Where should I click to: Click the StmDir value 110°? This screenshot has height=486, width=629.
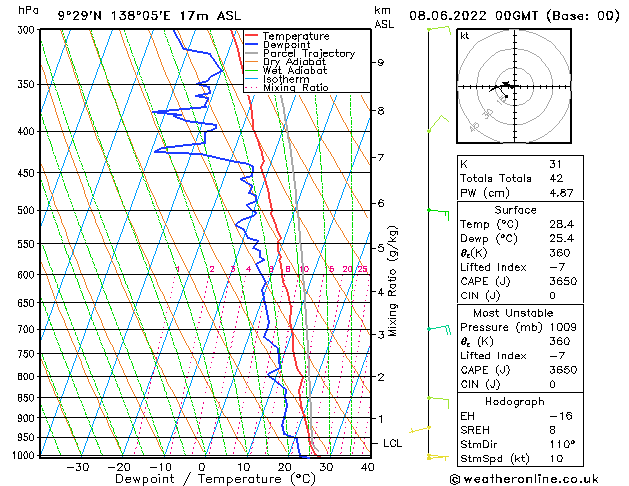pyautogui.click(x=562, y=445)
